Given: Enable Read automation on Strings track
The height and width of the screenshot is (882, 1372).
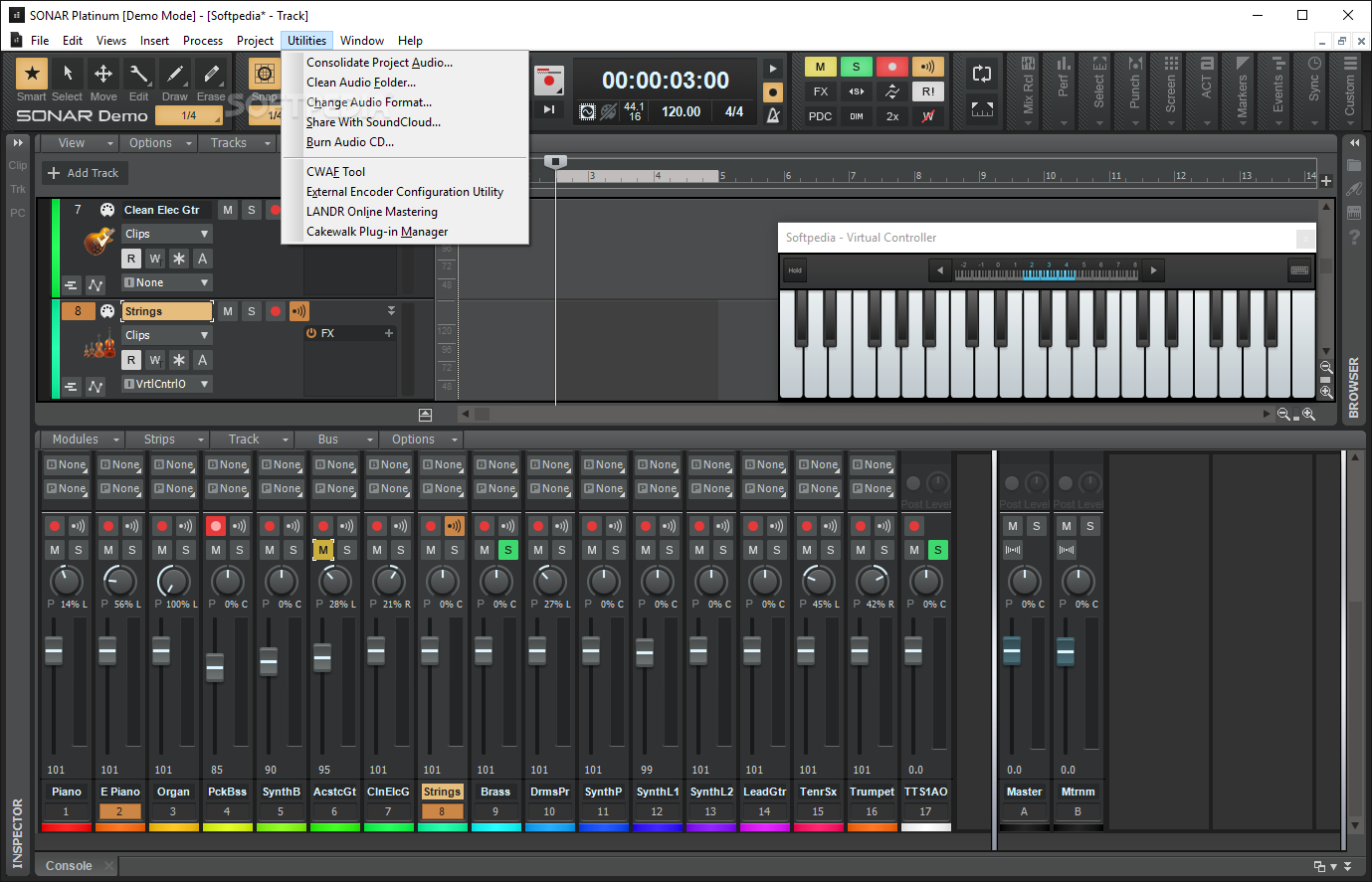Looking at the screenshot, I should [131, 360].
